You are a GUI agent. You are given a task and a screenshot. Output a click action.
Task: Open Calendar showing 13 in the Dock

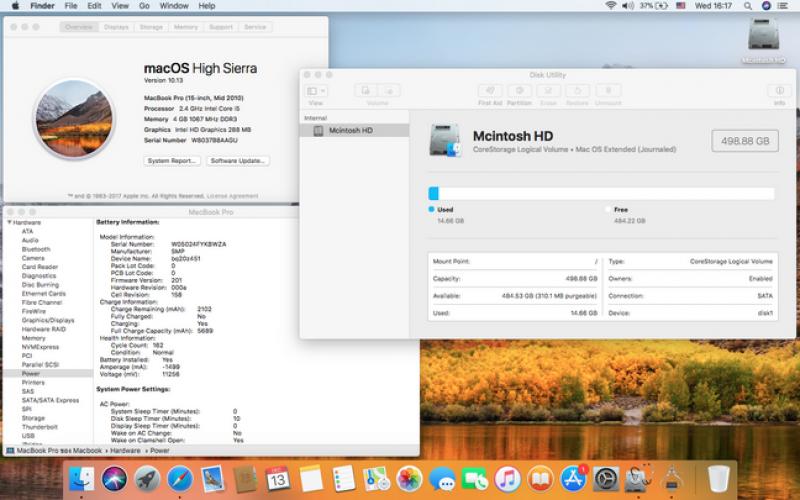pos(278,479)
